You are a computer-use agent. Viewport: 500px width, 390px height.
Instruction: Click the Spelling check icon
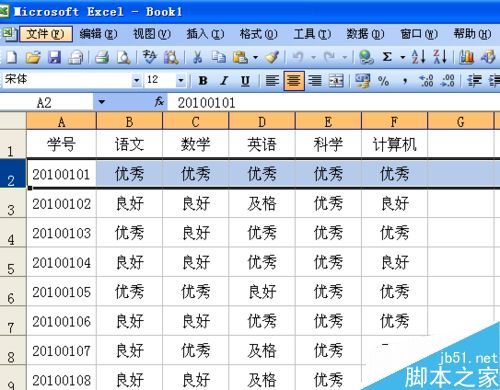click(x=150, y=57)
